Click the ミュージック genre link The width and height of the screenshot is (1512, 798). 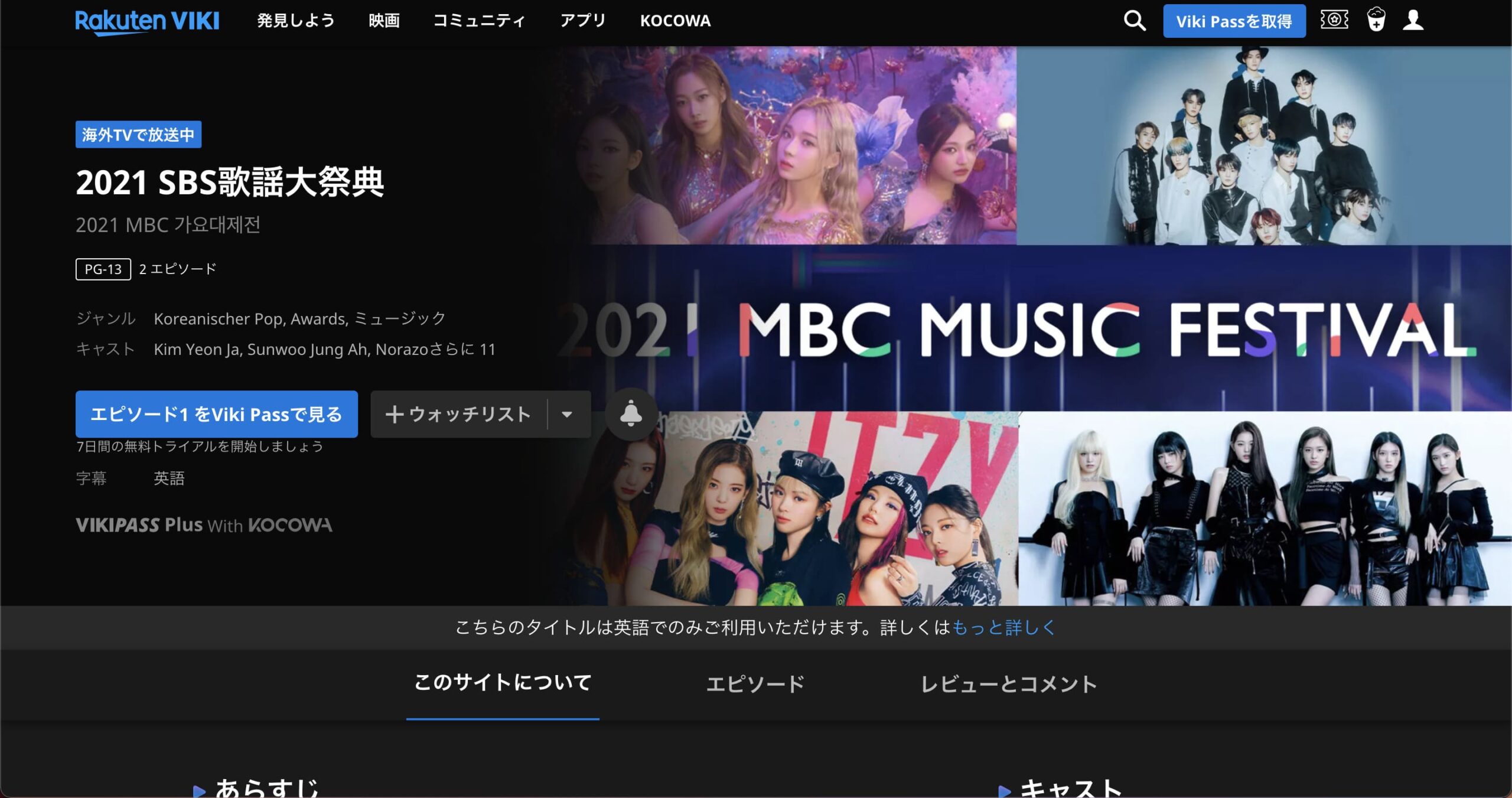pyautogui.click(x=399, y=319)
